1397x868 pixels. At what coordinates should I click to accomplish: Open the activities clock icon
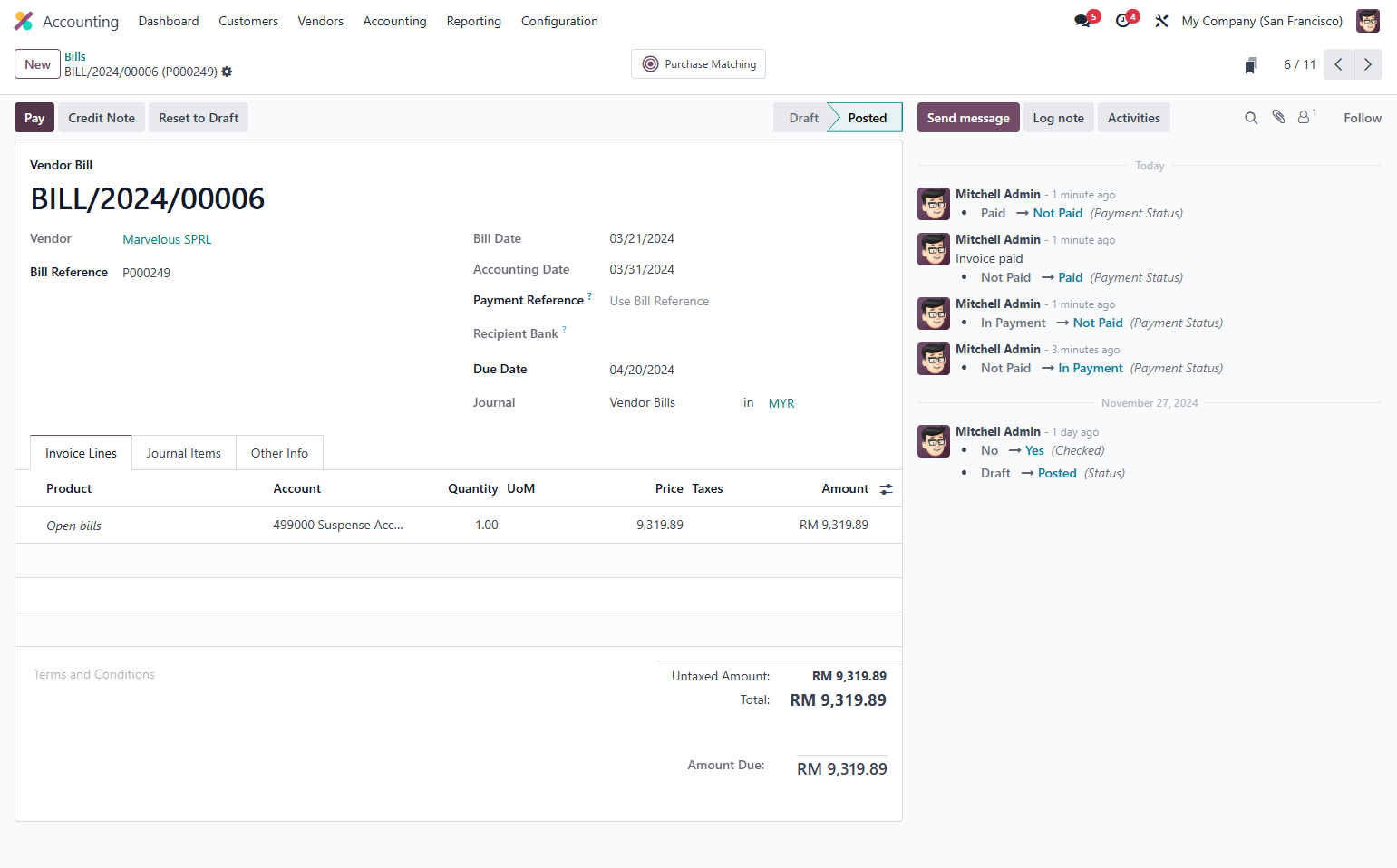[1123, 21]
